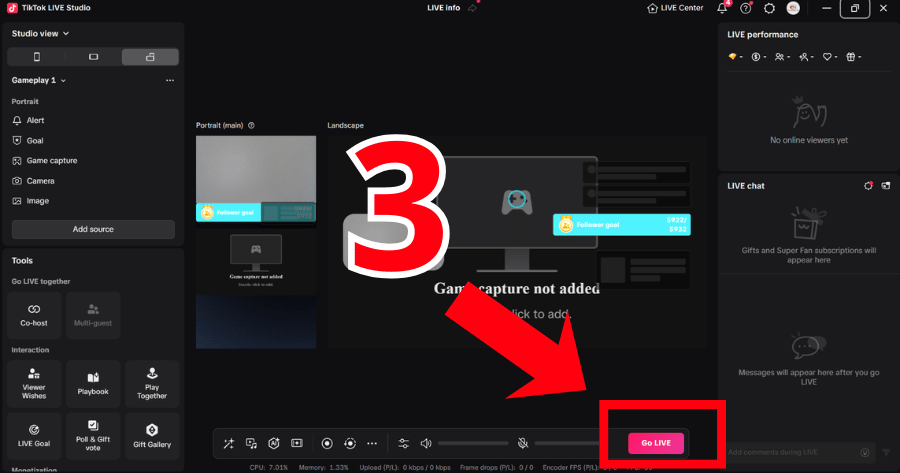Mute the speaker volume icon
The image size is (900, 473).
tap(426, 443)
